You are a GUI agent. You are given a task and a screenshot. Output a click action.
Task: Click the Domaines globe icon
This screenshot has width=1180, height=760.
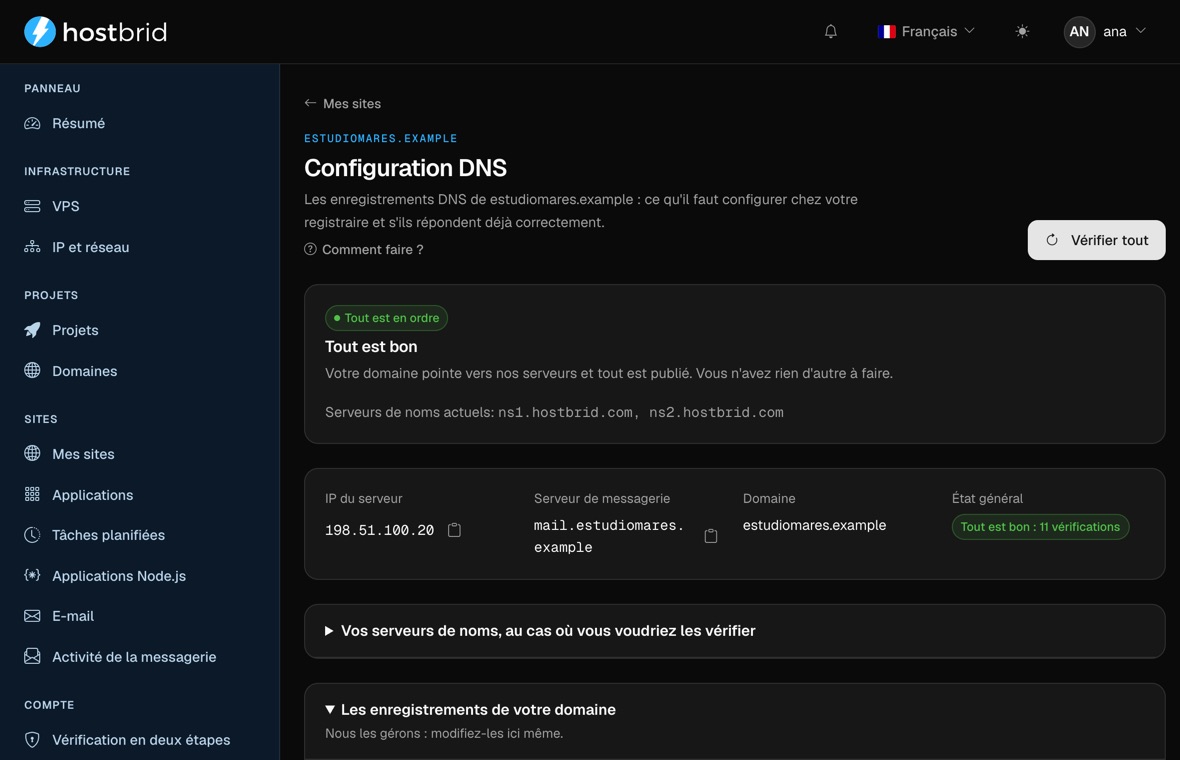(x=32, y=370)
